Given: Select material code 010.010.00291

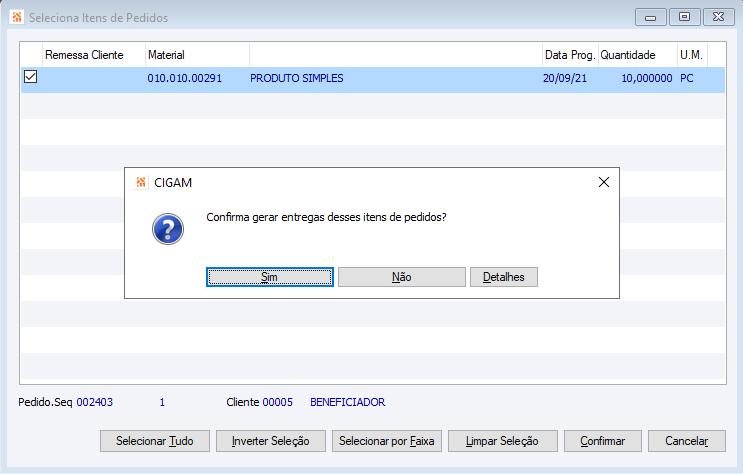Looking at the screenshot, I should point(185,78).
